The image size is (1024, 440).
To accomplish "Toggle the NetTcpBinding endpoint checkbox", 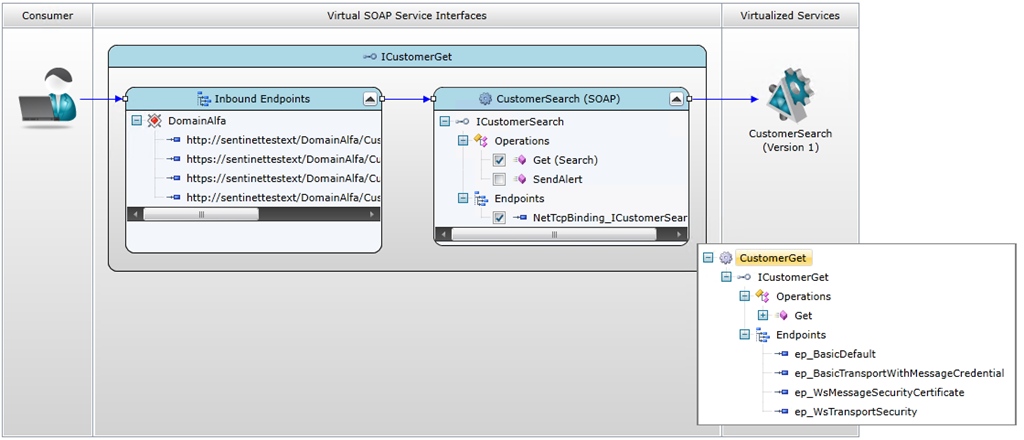I will click(499, 217).
